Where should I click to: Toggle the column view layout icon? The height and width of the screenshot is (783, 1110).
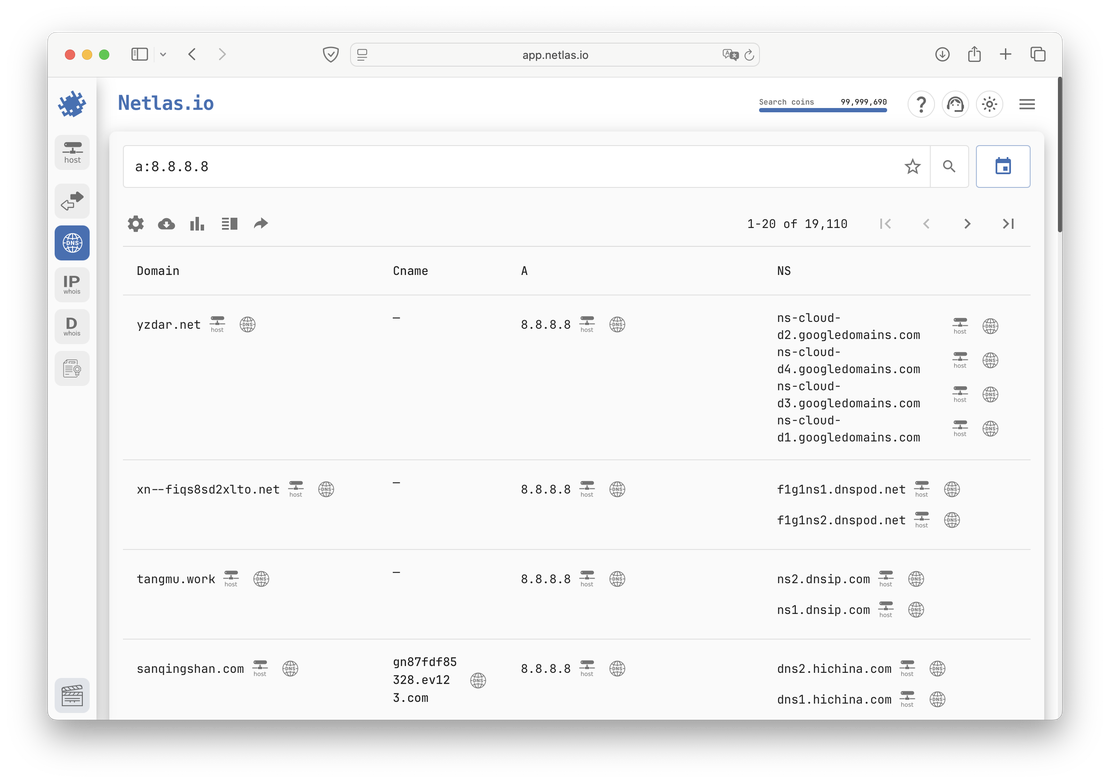[229, 224]
